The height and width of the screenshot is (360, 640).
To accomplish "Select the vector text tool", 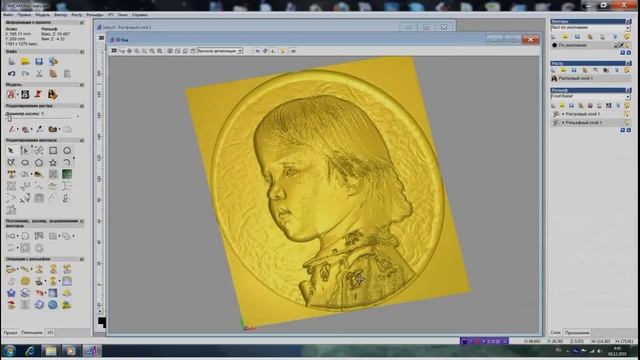I will 11,174.
